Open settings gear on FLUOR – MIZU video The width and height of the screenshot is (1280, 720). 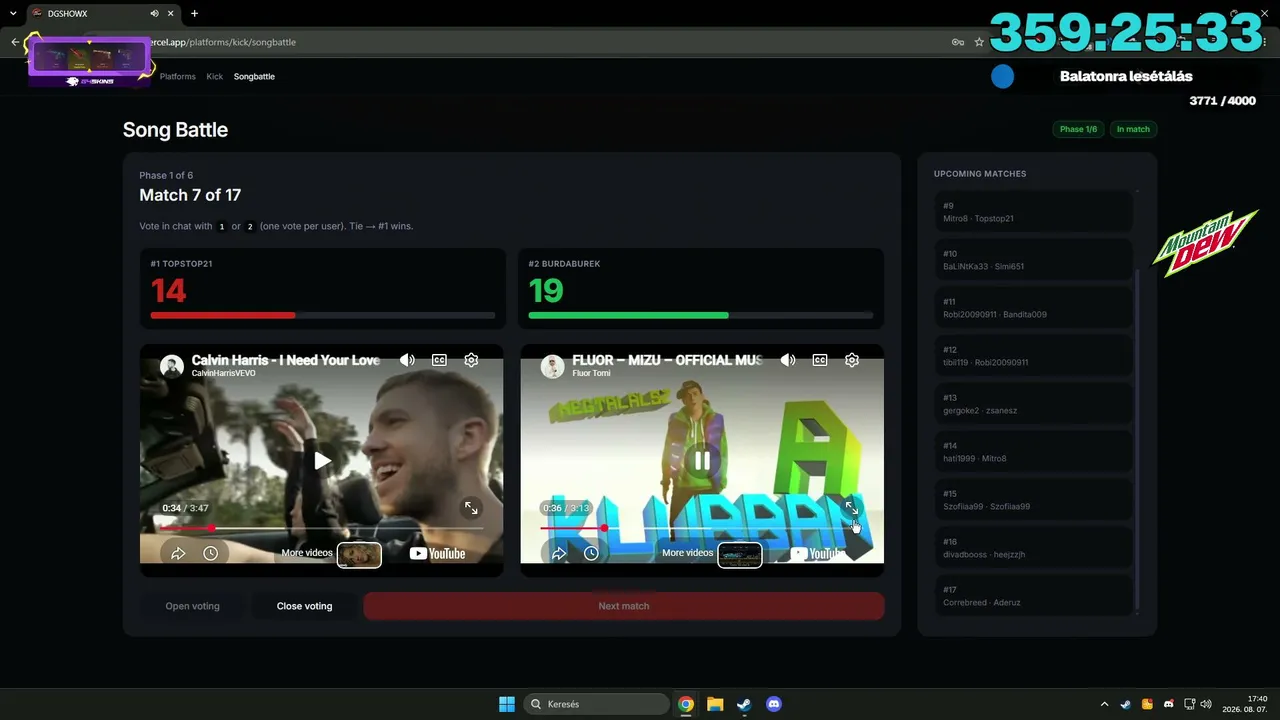852,360
